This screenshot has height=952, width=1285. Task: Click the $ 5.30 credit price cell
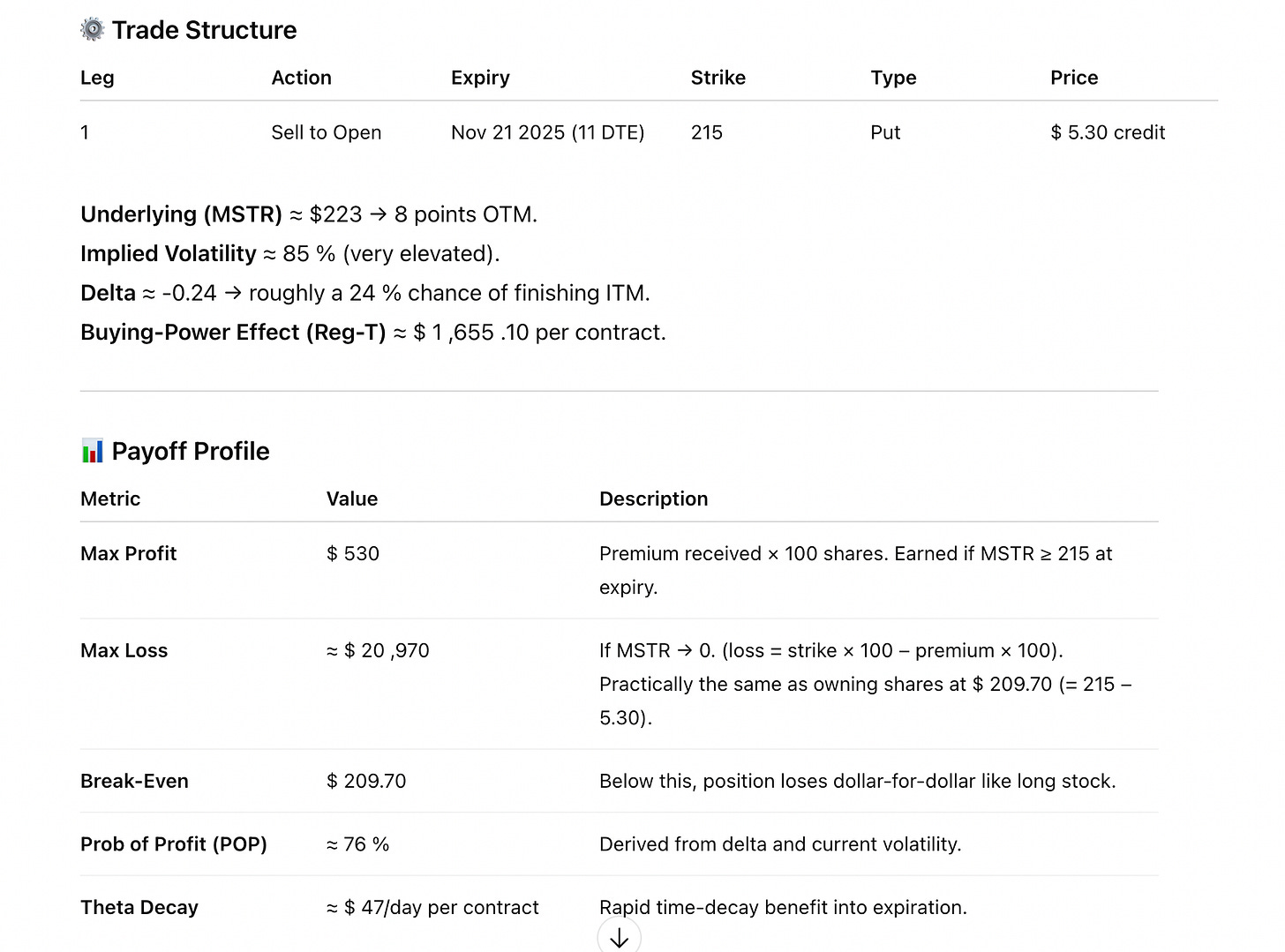(1107, 132)
